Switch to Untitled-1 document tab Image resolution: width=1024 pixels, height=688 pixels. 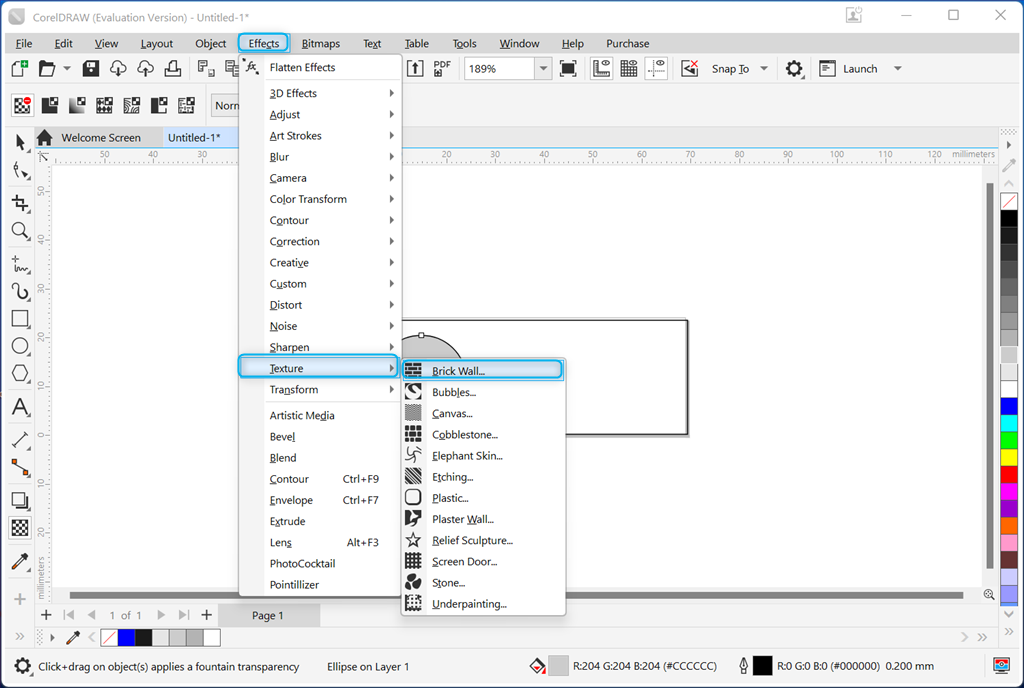(x=194, y=138)
